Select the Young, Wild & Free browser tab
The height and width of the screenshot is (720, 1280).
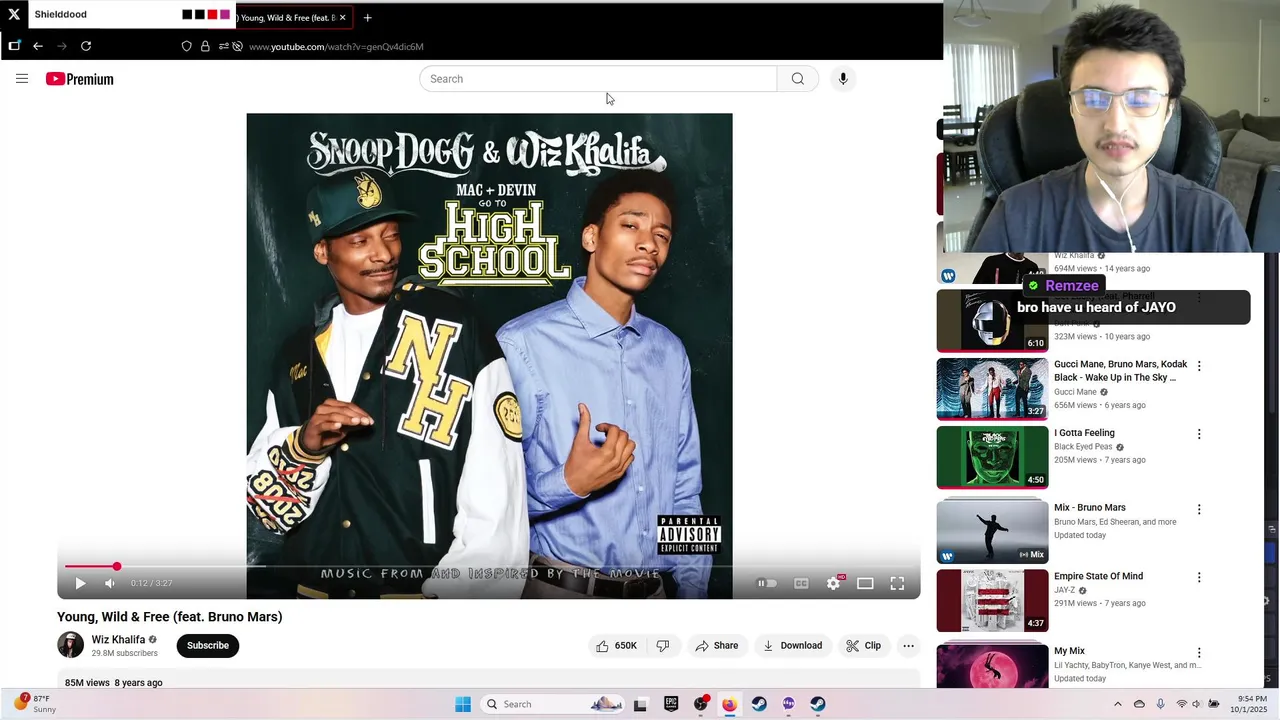tap(292, 17)
